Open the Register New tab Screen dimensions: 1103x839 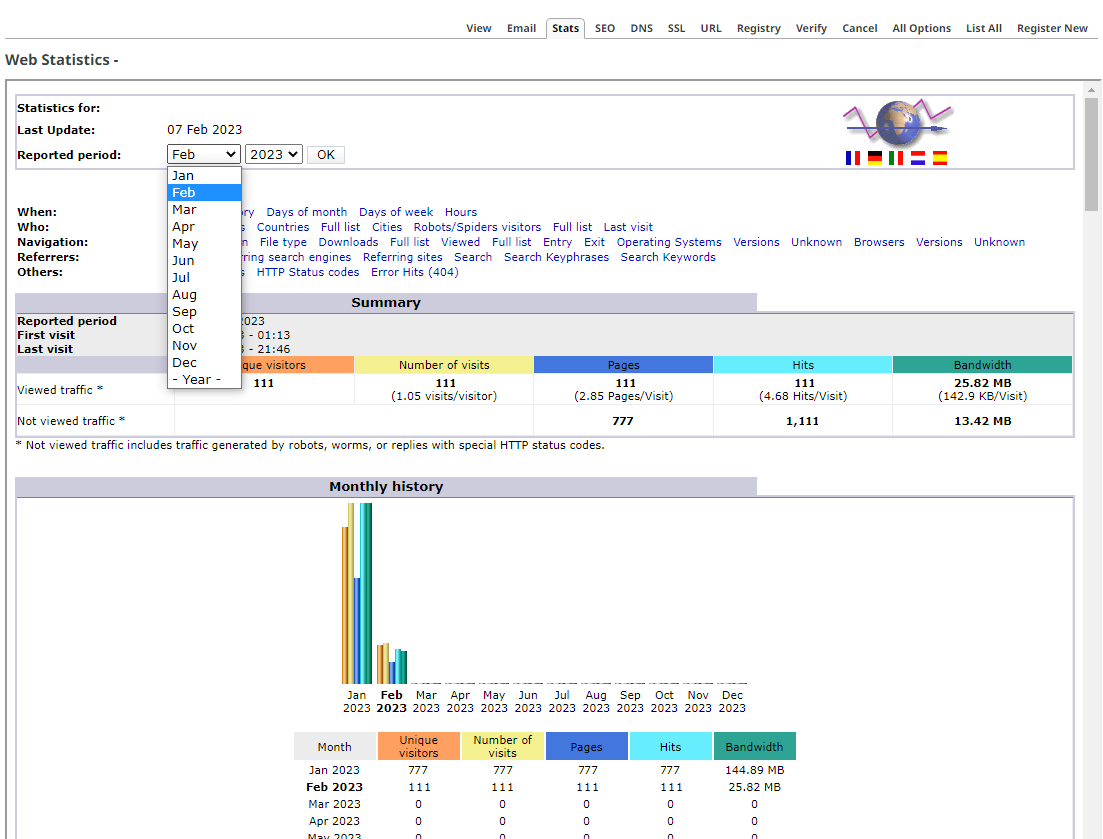point(1052,28)
